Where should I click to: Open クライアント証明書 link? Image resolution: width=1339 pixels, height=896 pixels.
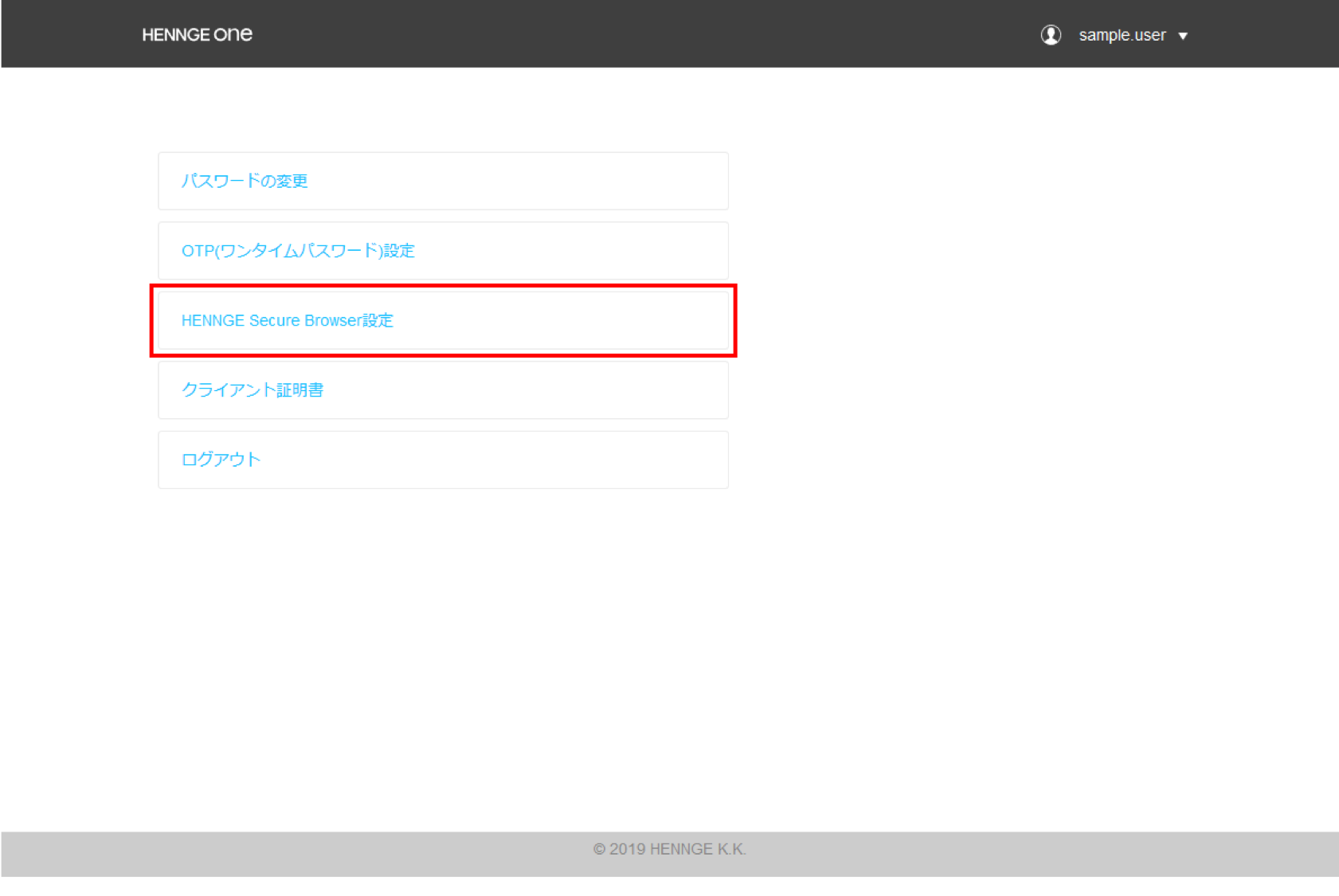click(252, 390)
